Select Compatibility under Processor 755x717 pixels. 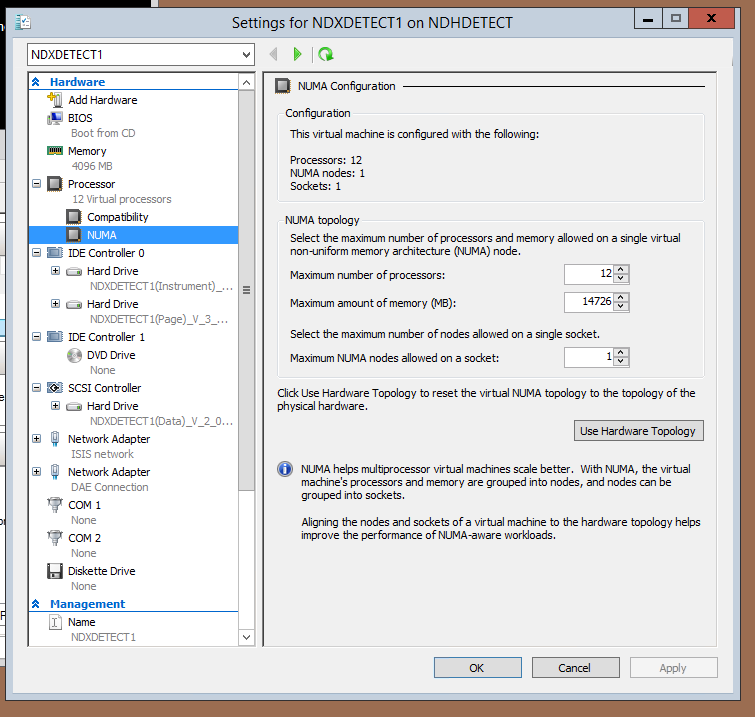point(117,217)
